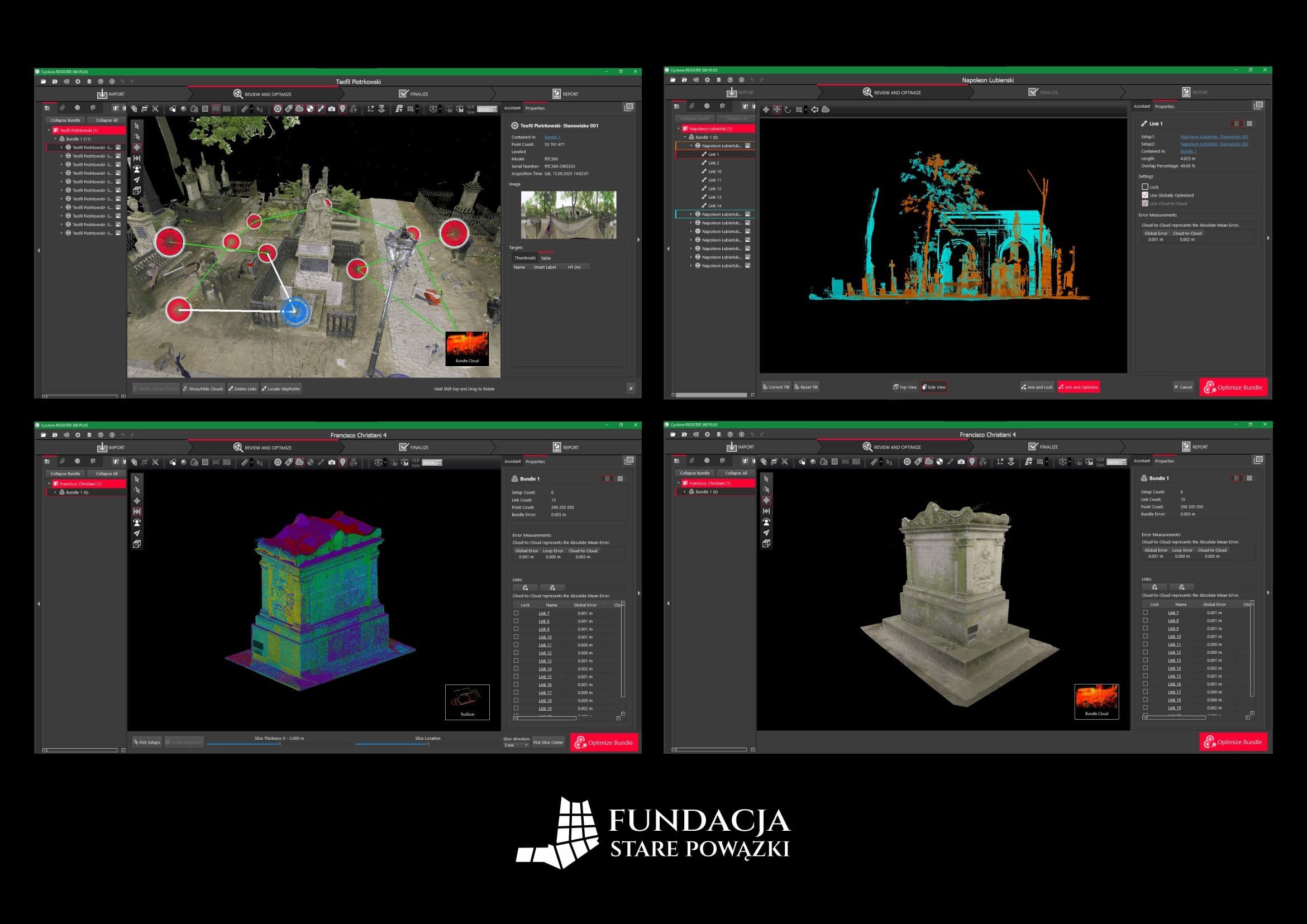Click the Bundle Cloud thumbnail in bottom-right window
Screen dimensions: 1307x924
1096,702
